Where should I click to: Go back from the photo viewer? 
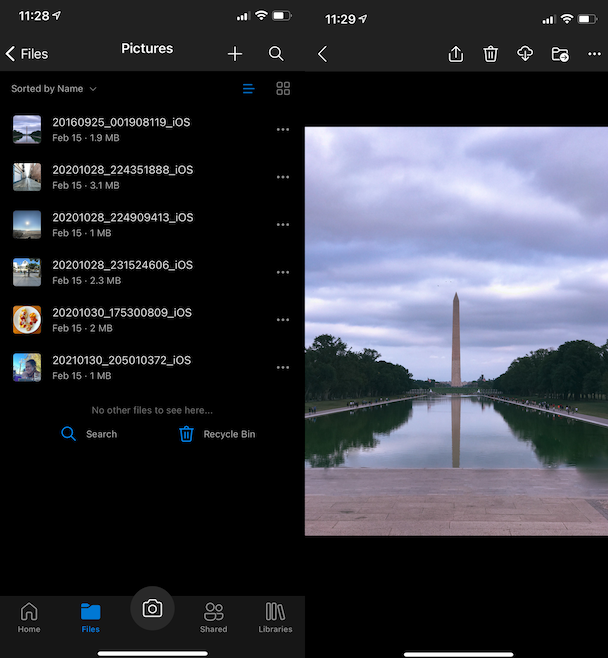(x=322, y=54)
